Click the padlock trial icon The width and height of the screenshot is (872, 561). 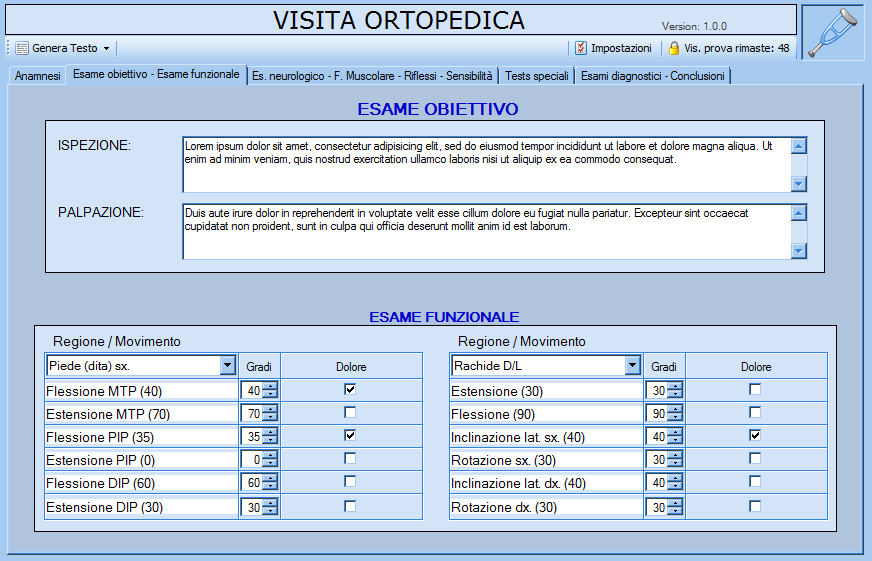(x=674, y=48)
